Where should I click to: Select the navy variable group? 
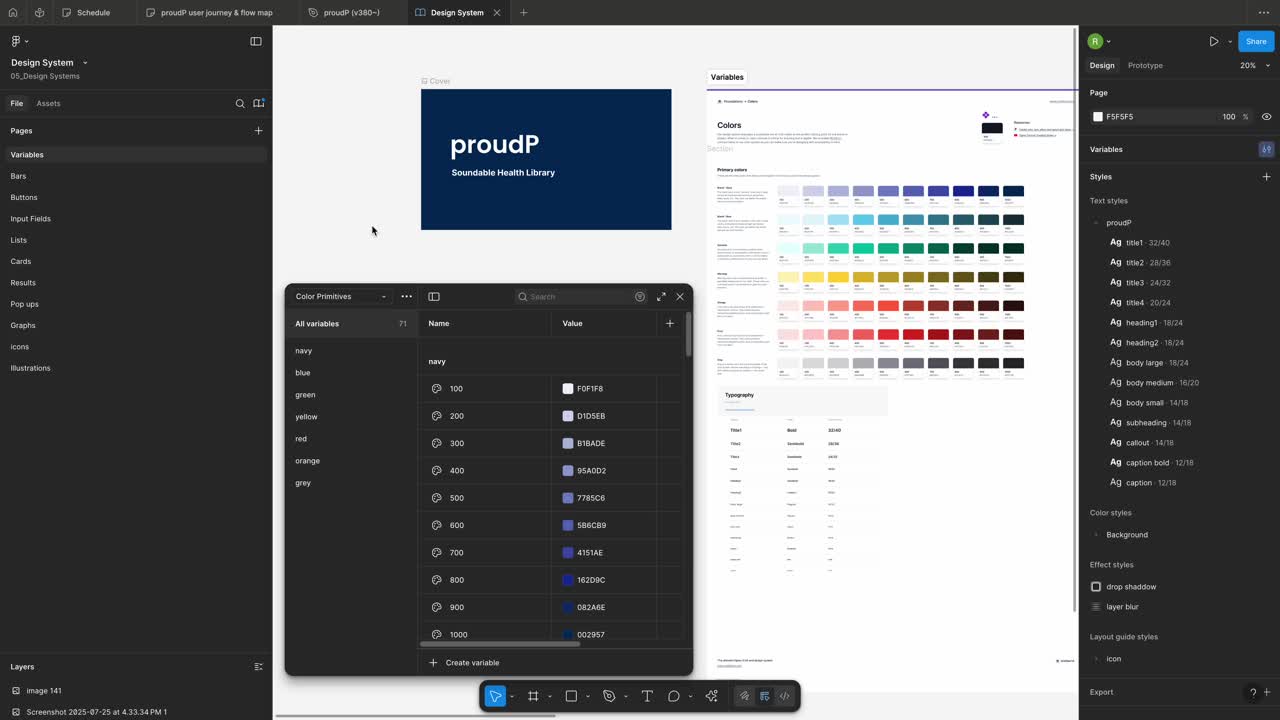click(x=303, y=351)
